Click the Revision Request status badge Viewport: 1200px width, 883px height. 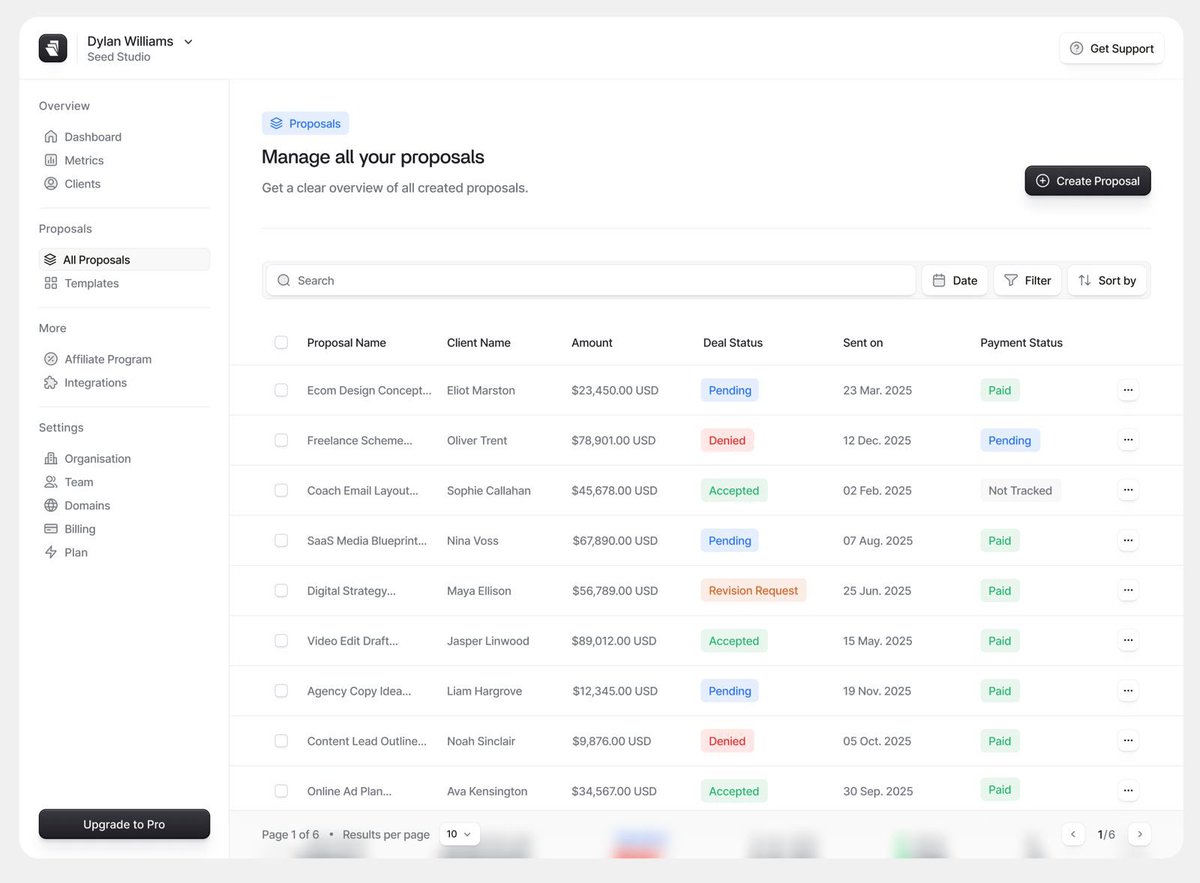[753, 591]
